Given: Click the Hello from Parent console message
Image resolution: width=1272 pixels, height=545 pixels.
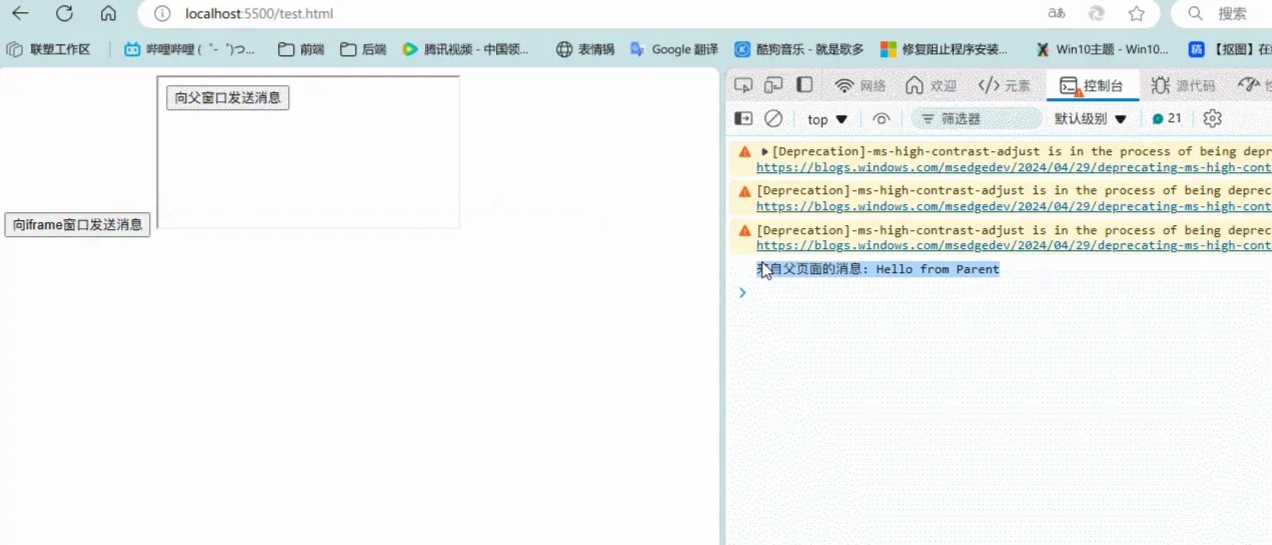Looking at the screenshot, I should [878, 269].
